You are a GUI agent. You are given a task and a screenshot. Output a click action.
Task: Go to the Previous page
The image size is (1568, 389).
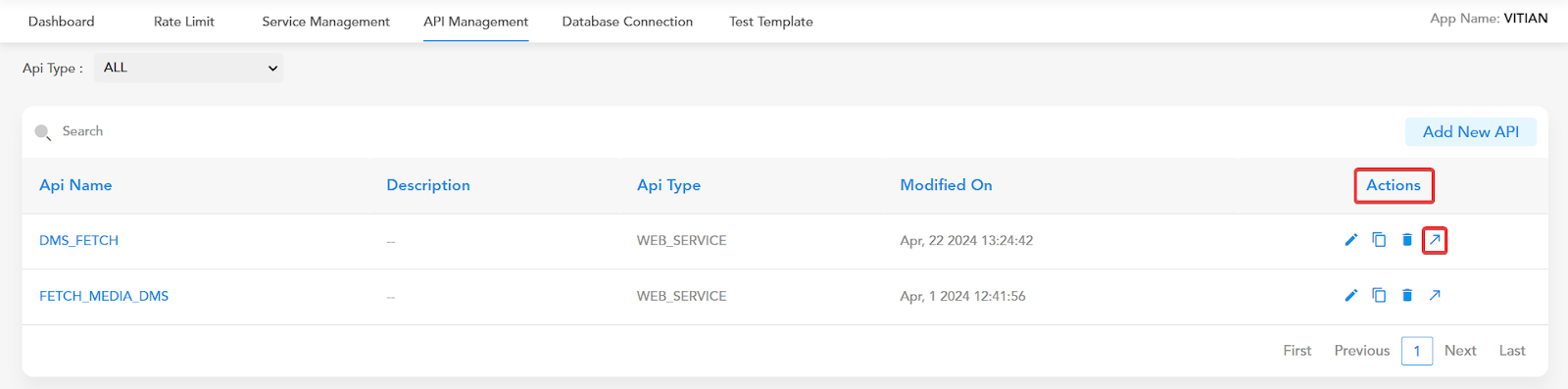coord(1362,351)
